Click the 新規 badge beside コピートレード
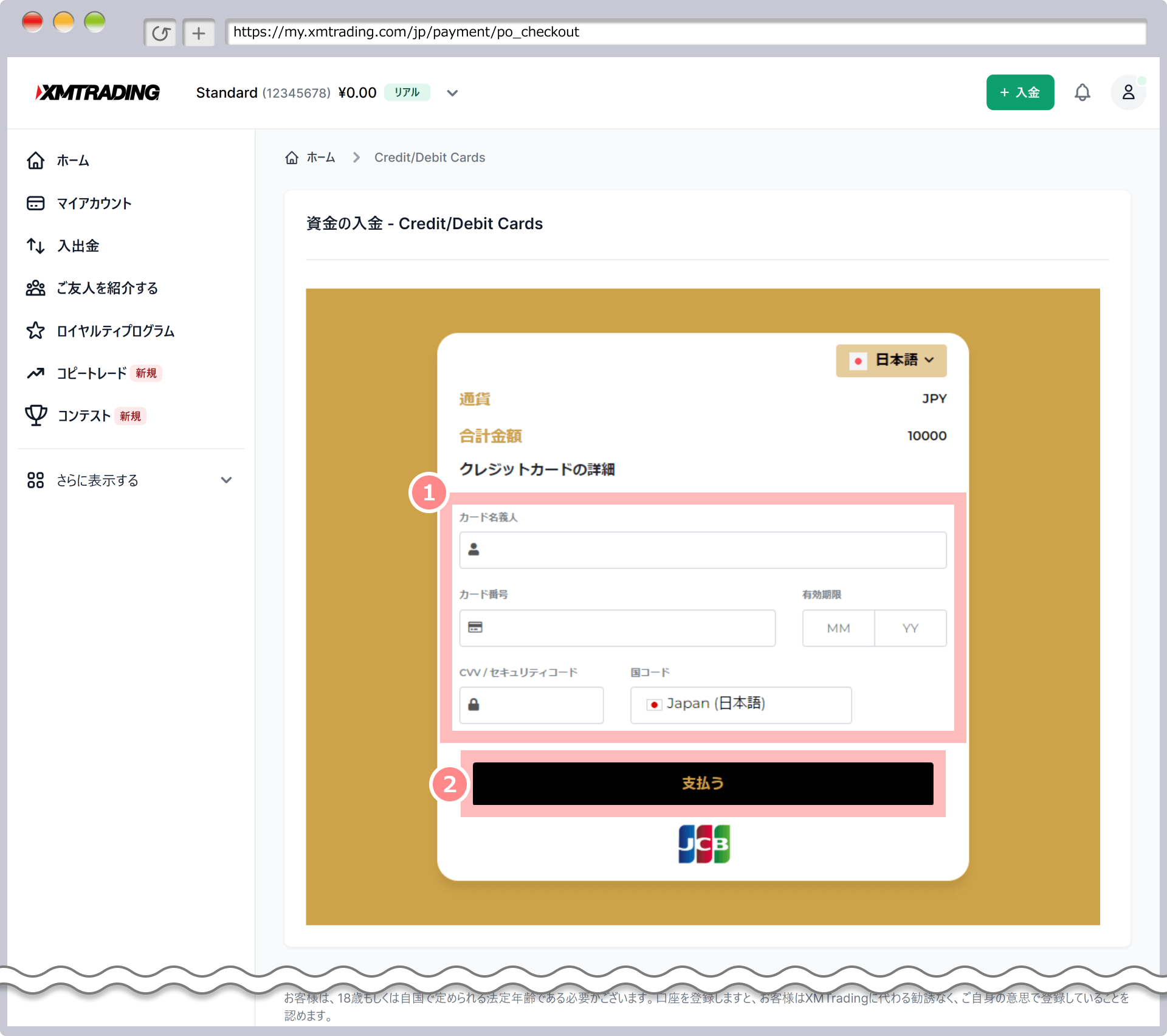 (x=146, y=373)
